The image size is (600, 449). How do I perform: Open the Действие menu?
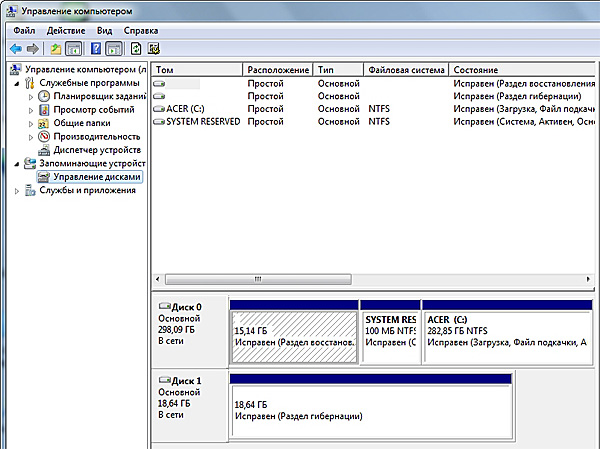point(65,30)
